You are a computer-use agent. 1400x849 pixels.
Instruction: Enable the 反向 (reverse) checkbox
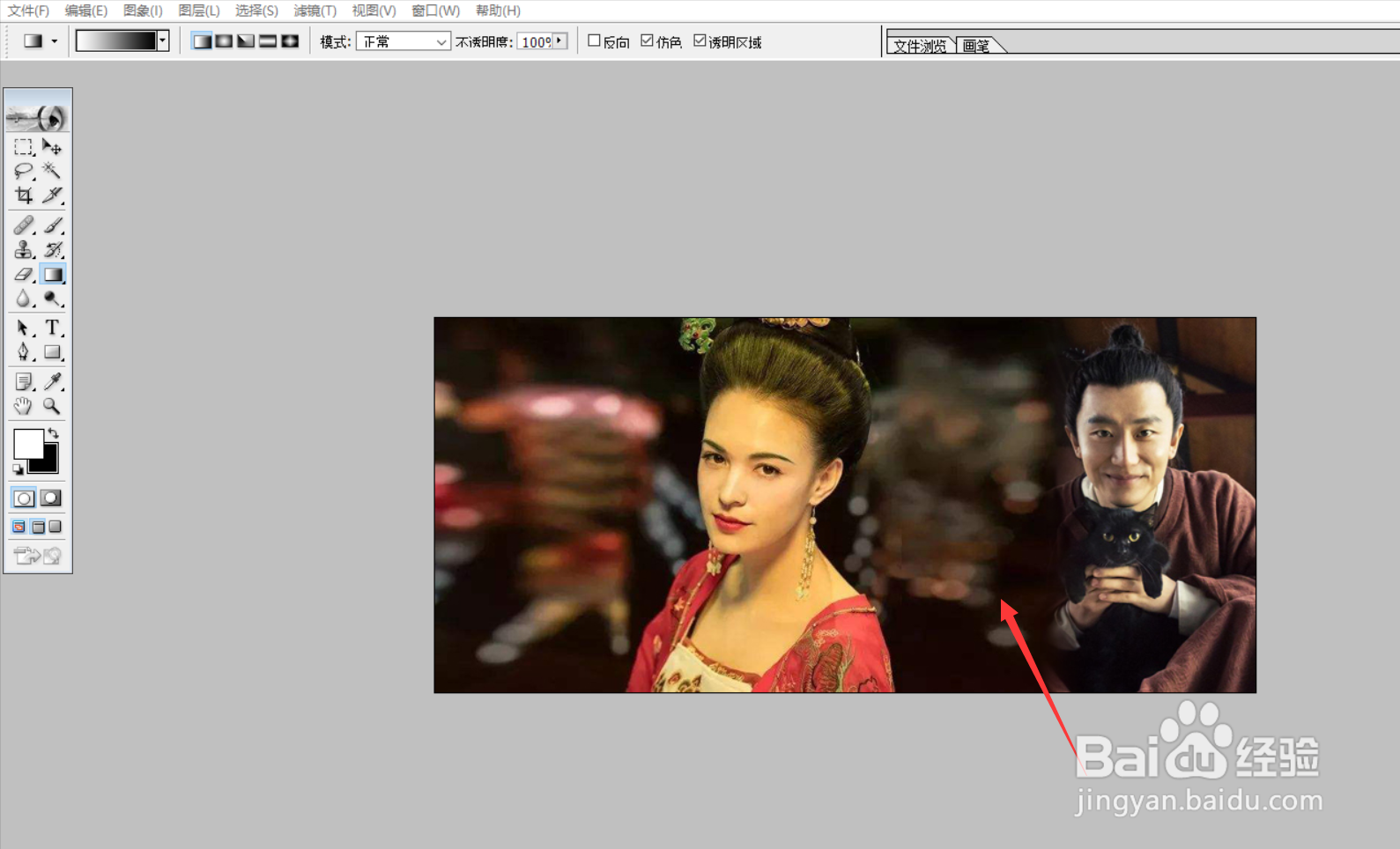[594, 41]
